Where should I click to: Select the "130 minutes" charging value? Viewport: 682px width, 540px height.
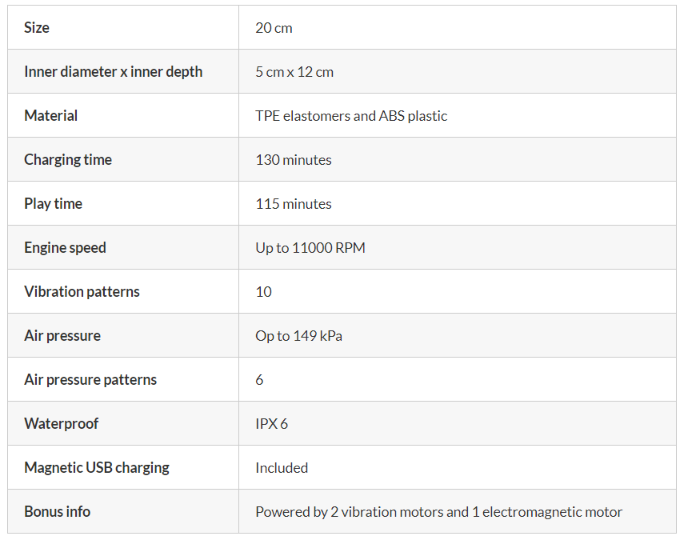[x=293, y=160]
